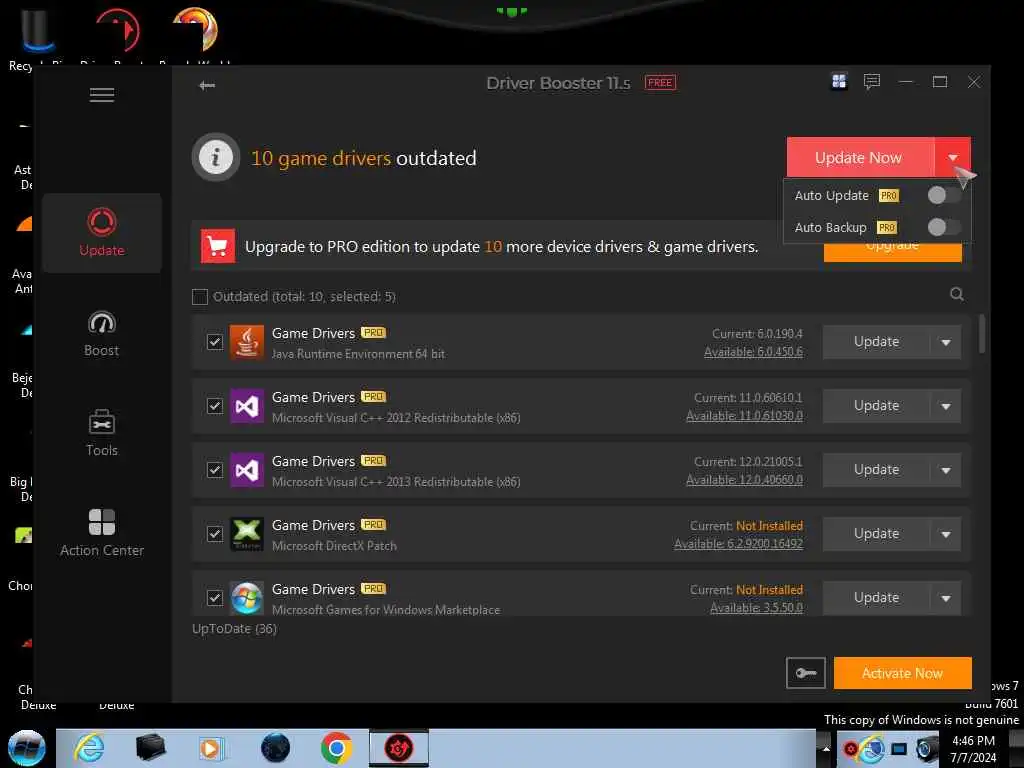Expand dropdown arrow for Windows Marketplace Update
Viewport: 1024px width, 768px height.
coord(946,598)
